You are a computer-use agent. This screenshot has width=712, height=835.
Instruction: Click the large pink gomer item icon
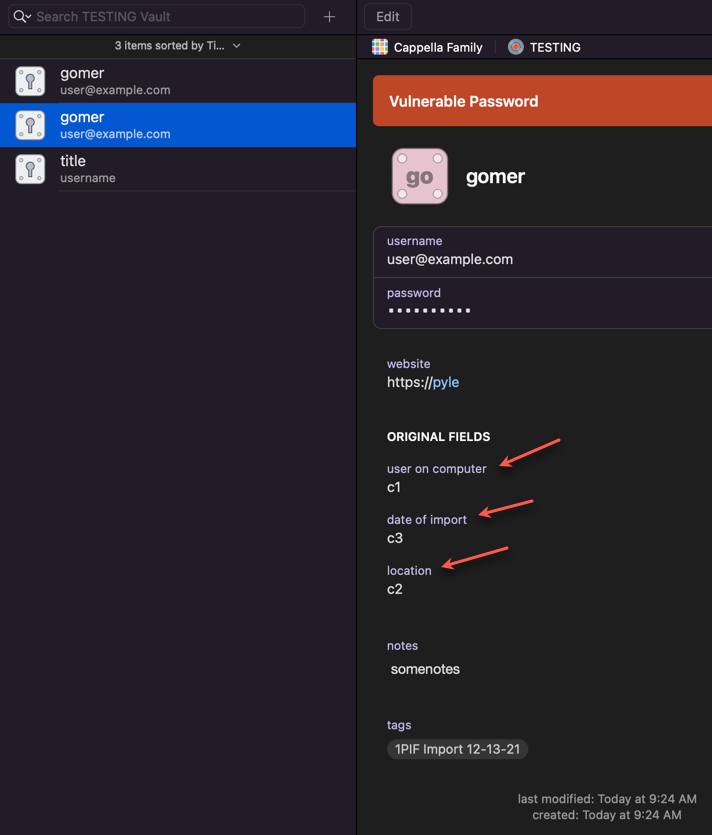(420, 176)
